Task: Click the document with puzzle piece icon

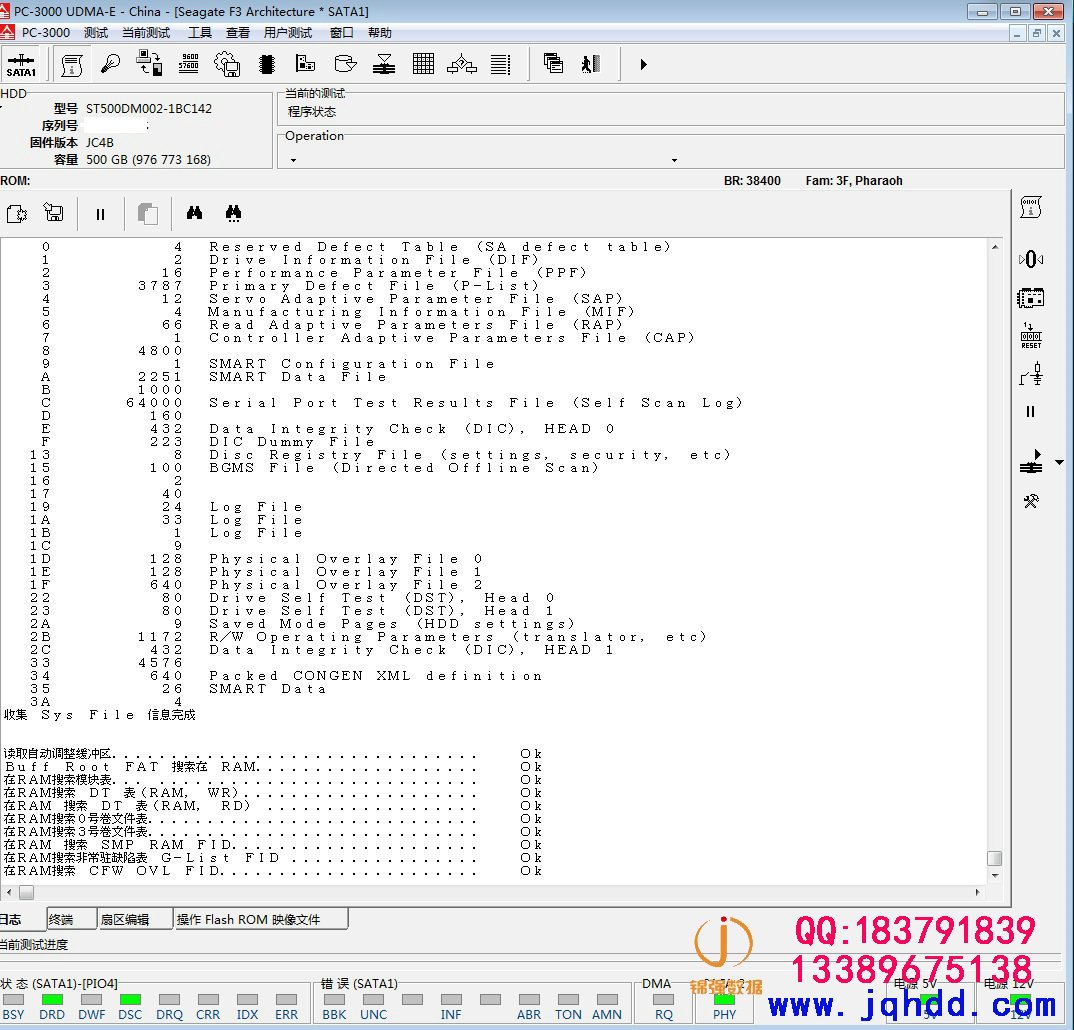Action: (16, 214)
